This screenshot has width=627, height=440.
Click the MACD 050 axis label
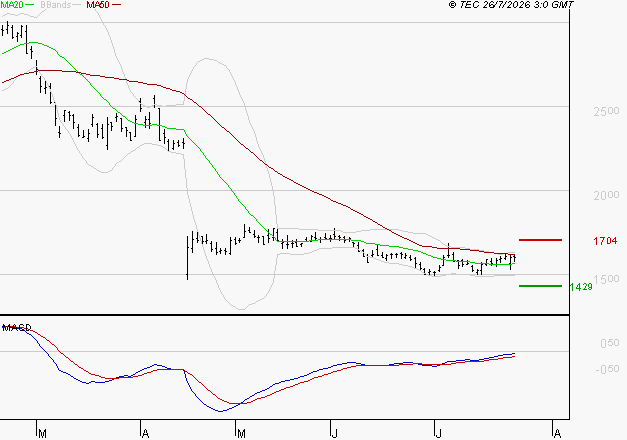tap(609, 343)
